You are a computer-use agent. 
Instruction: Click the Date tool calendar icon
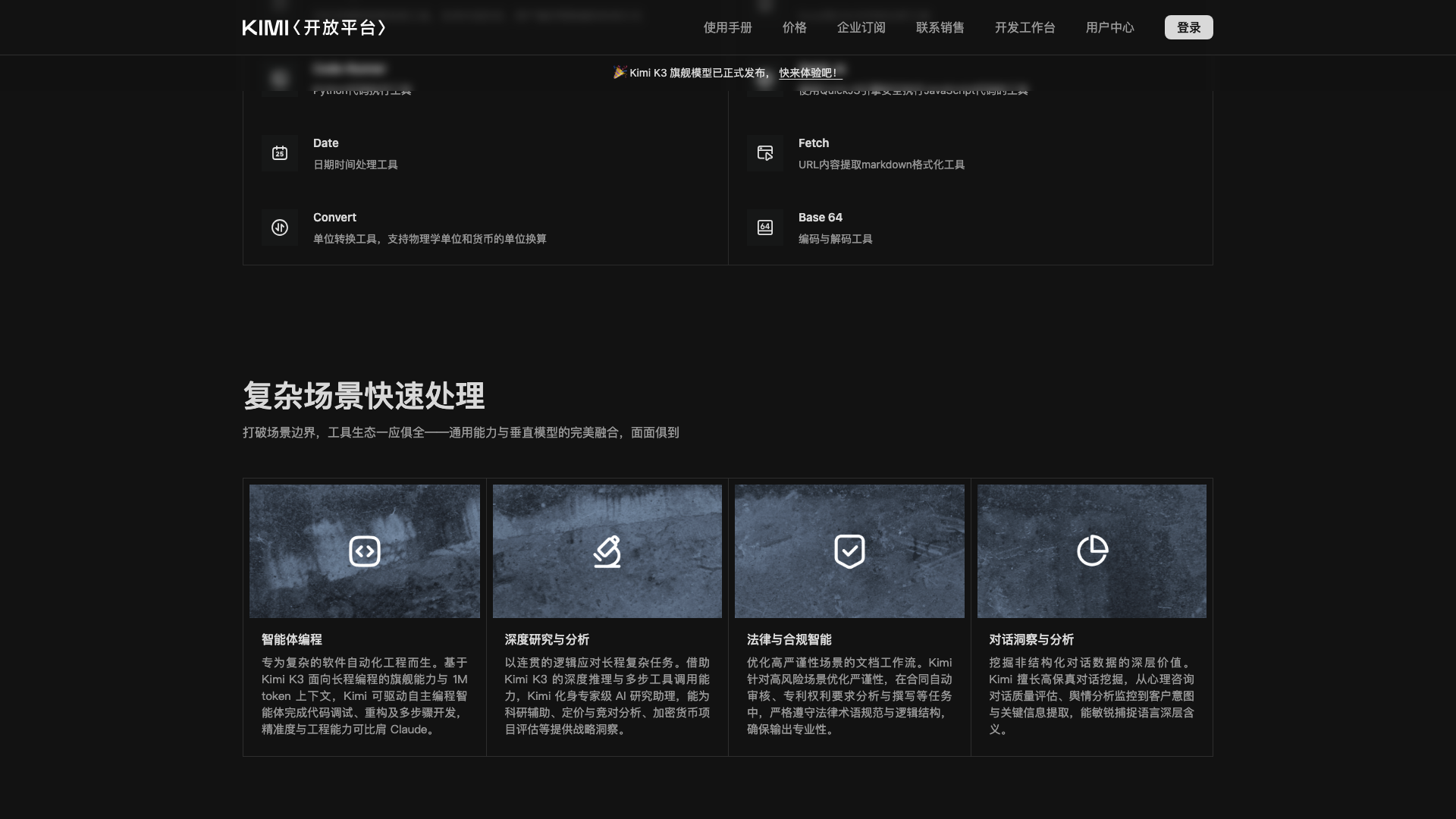coord(280,153)
